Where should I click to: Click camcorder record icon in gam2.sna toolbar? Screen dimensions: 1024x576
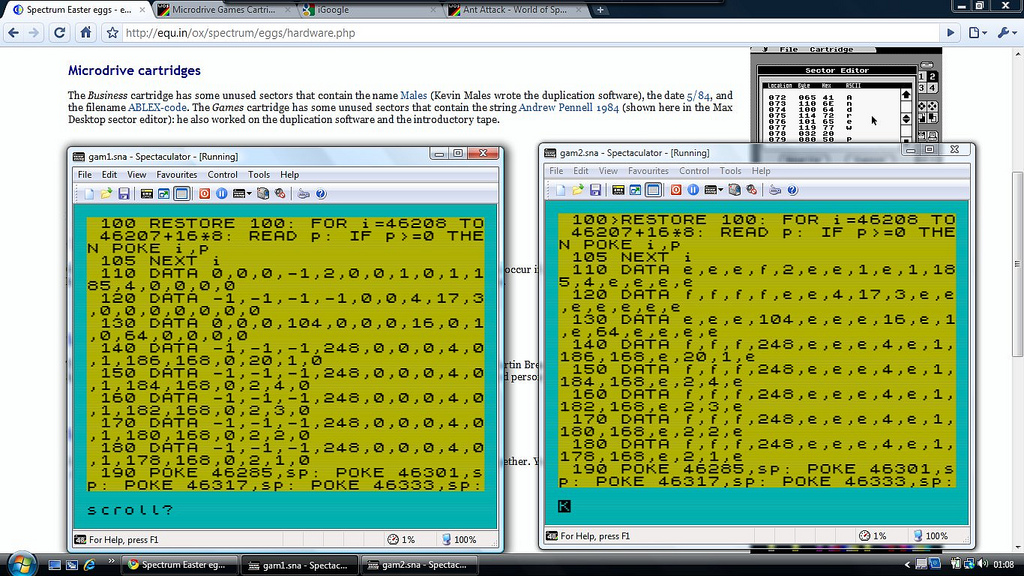click(735, 190)
